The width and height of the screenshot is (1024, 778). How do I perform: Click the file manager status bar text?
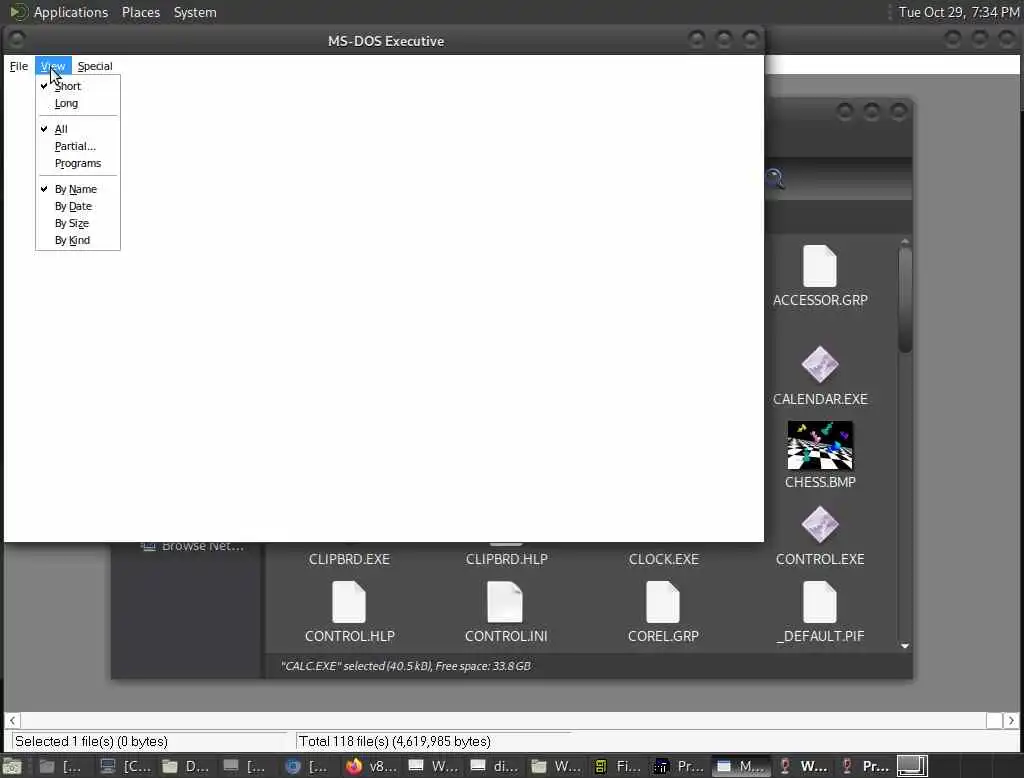pos(406,666)
